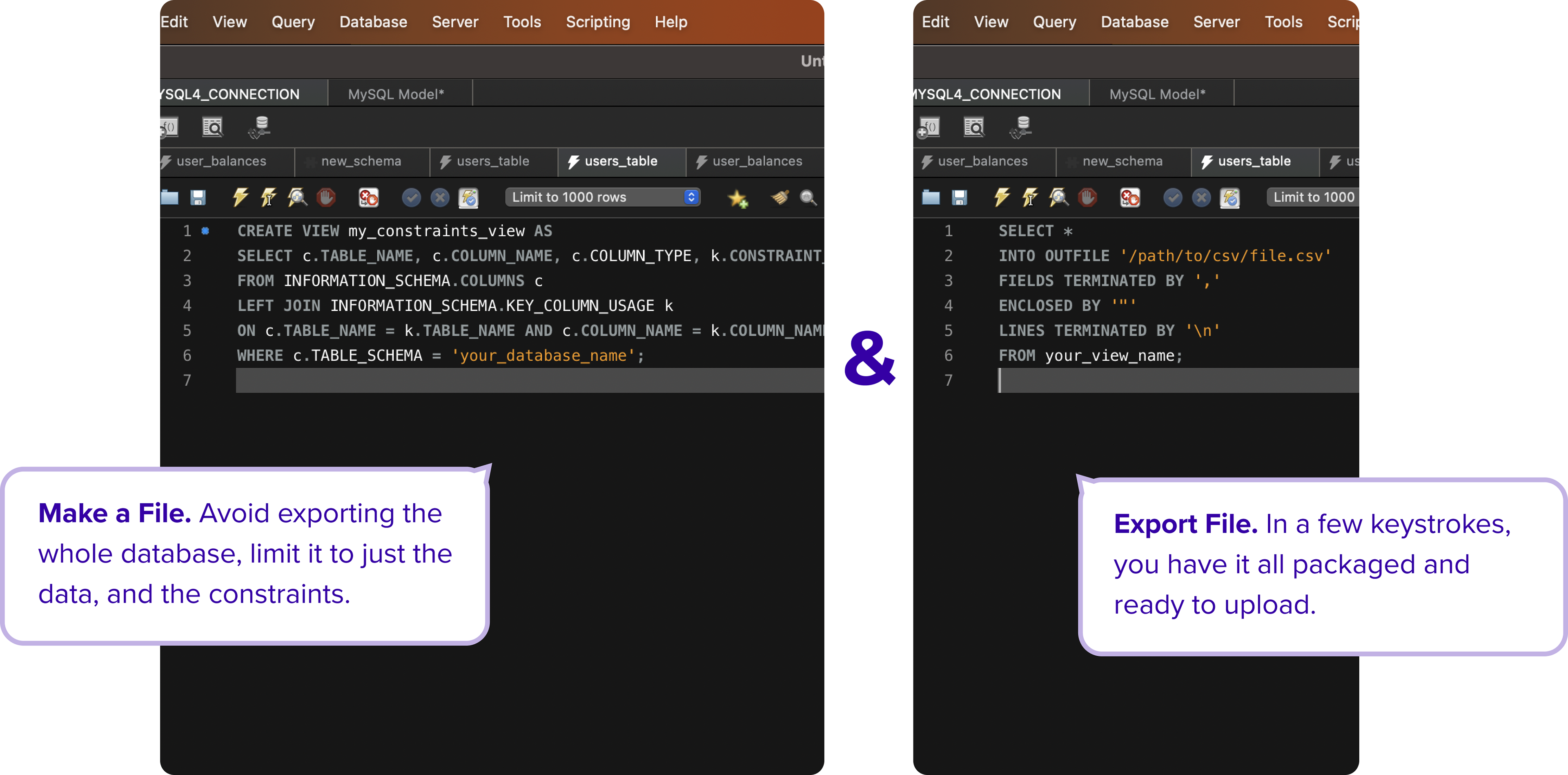
Task: Click 'FROM your_view_name;' line in right editor
Action: coord(1090,355)
